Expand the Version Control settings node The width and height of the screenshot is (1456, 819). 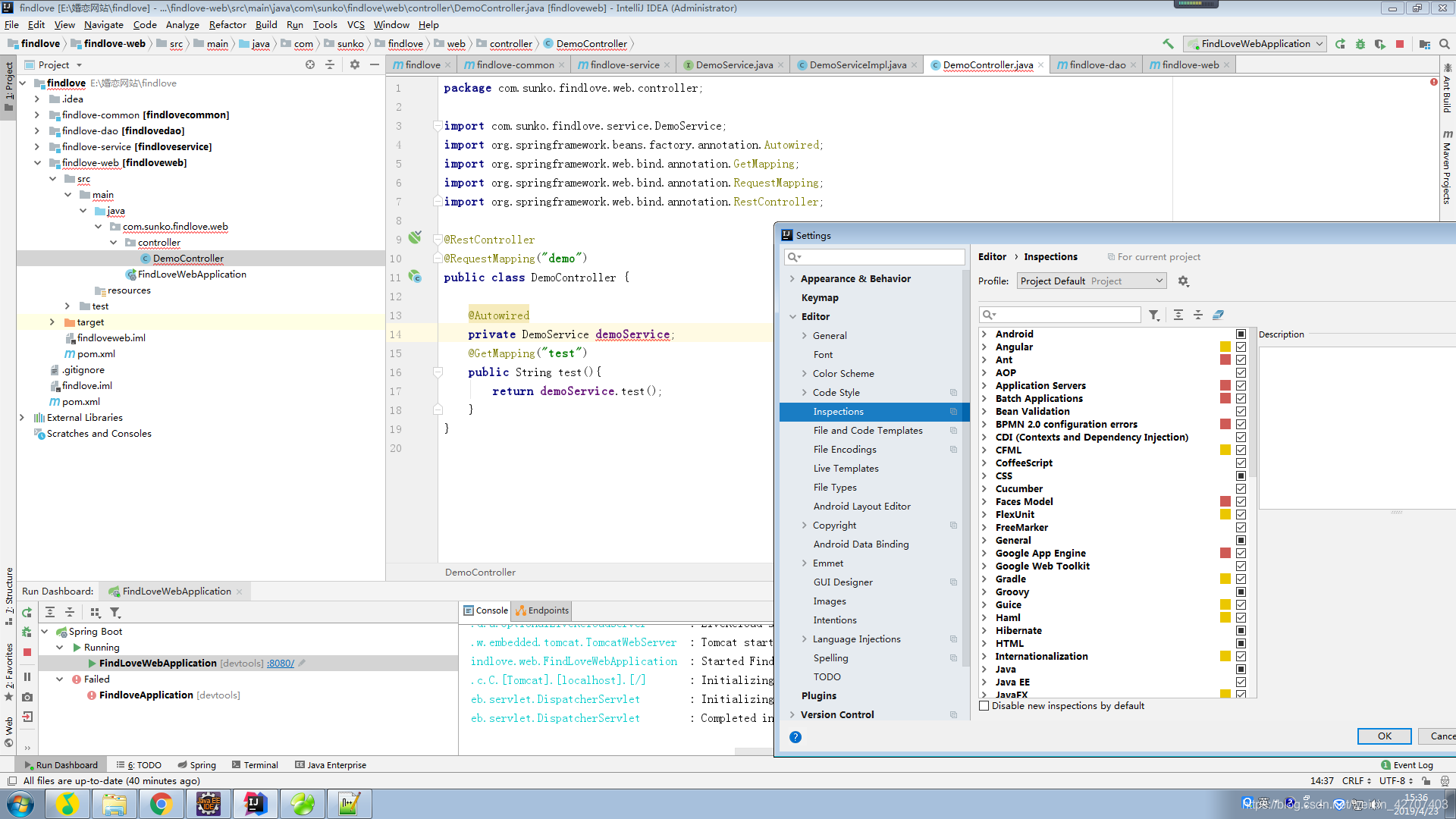792,715
